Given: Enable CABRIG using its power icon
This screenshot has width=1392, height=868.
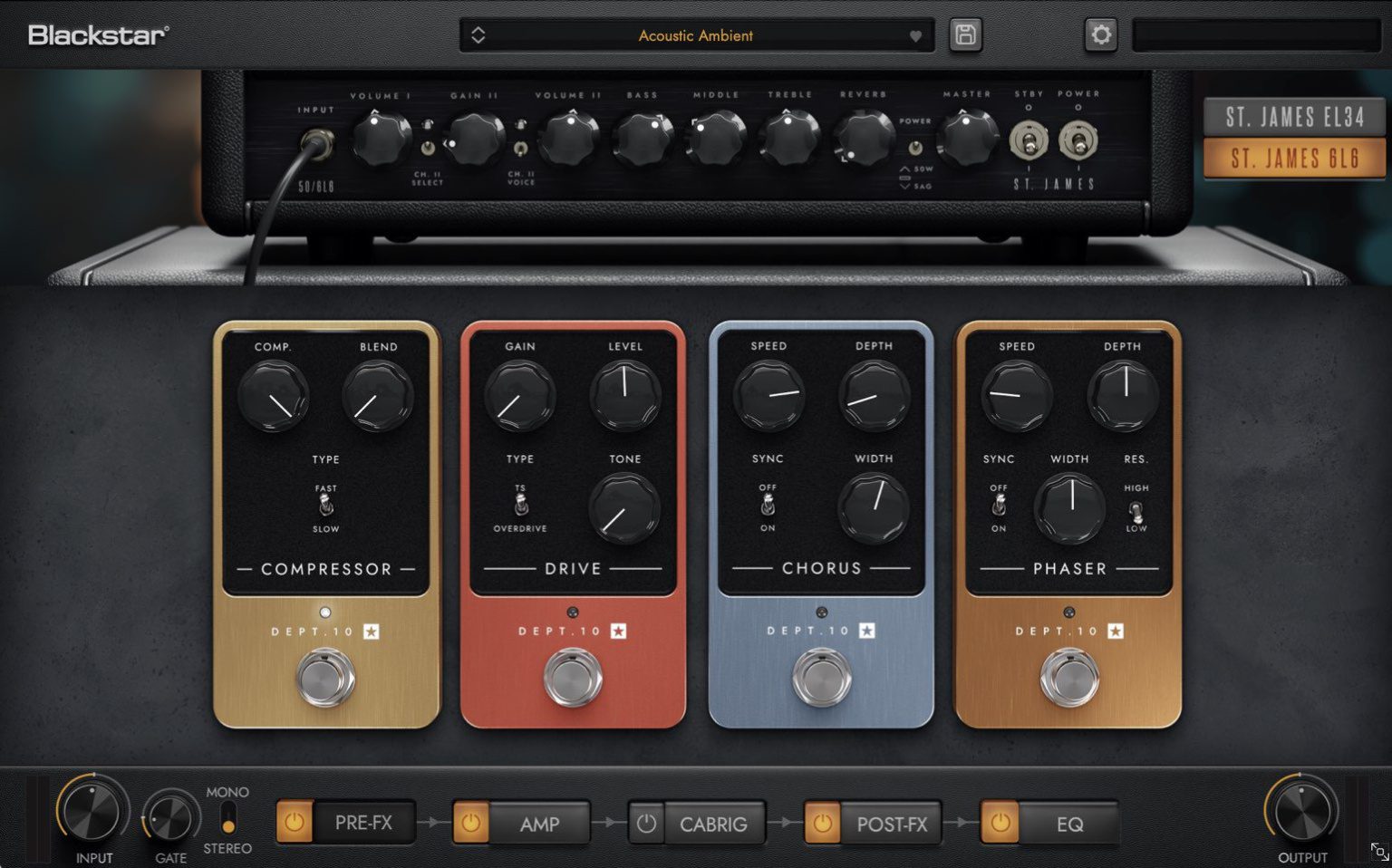Looking at the screenshot, I should (x=646, y=824).
